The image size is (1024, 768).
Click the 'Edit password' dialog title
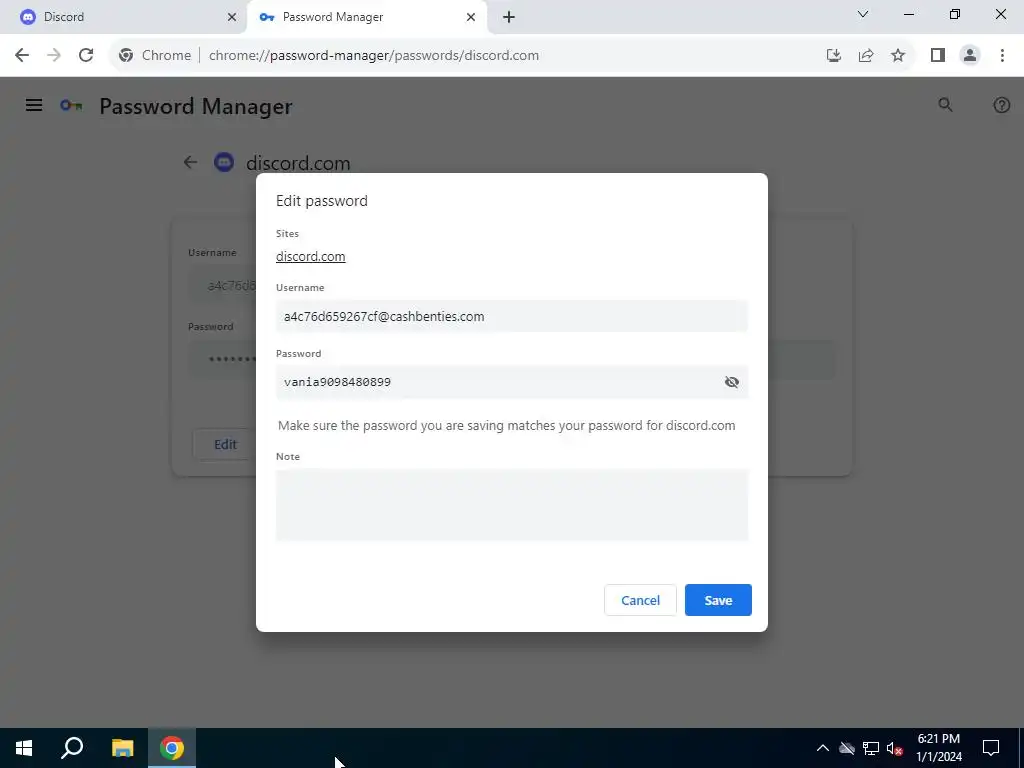(322, 200)
